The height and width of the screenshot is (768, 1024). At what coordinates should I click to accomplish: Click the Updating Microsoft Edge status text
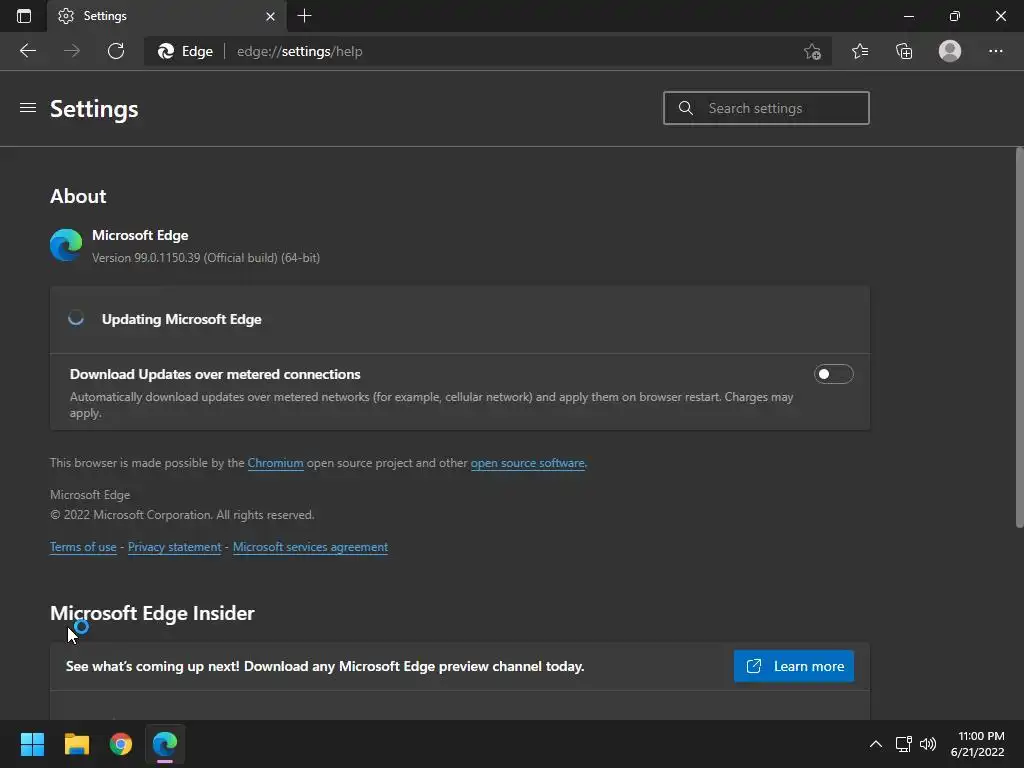182,319
